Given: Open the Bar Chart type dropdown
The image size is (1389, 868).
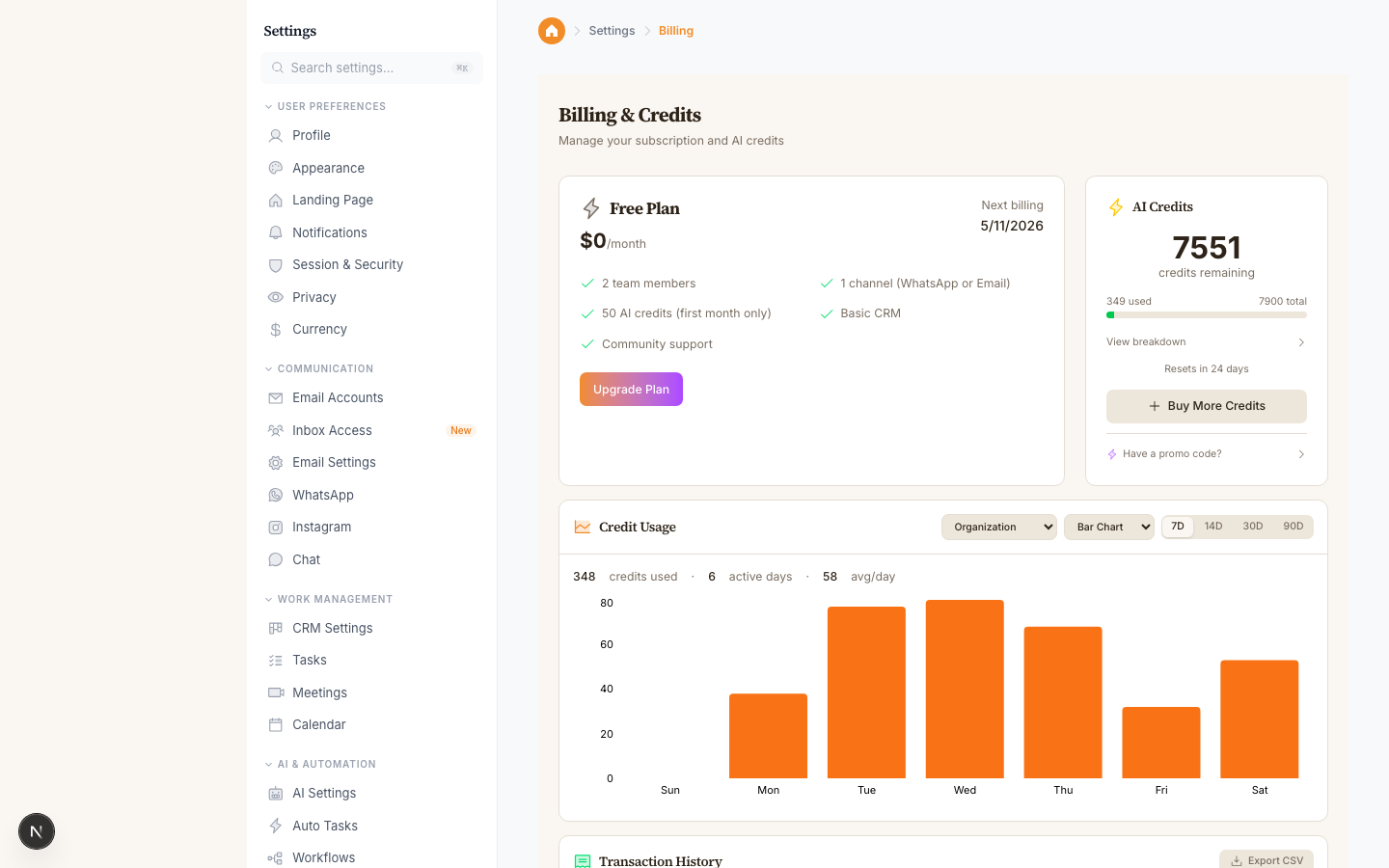Looking at the screenshot, I should tap(1108, 527).
